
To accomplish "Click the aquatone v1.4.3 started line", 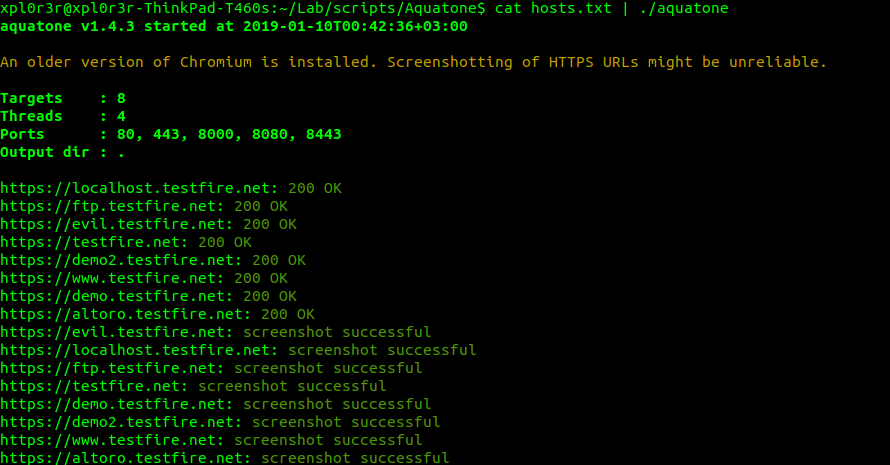I will [x=234, y=27].
